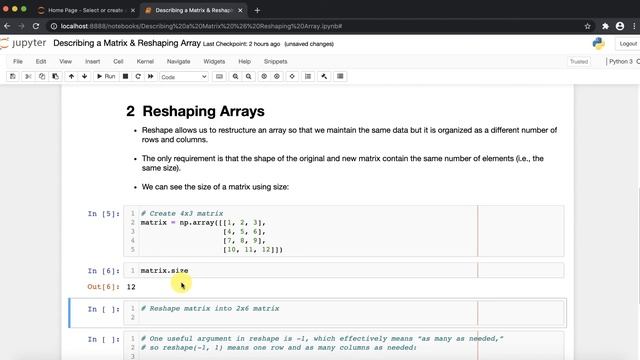Zoom in magnifier toolbar icon

tap(236, 76)
